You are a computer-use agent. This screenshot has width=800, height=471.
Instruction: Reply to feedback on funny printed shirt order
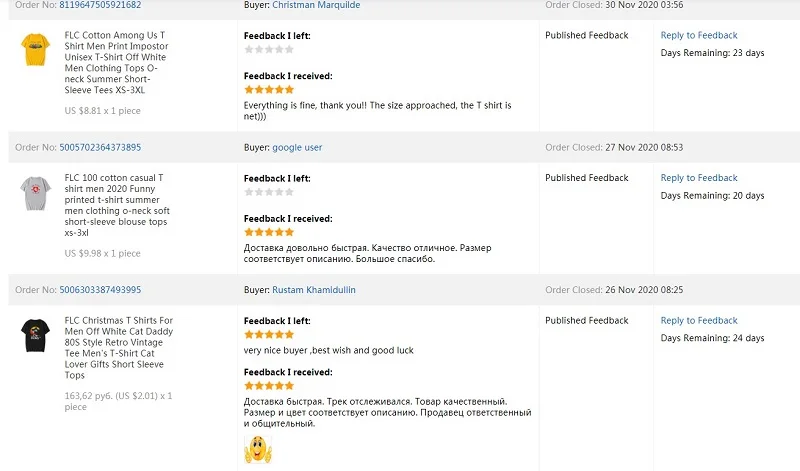coord(699,178)
